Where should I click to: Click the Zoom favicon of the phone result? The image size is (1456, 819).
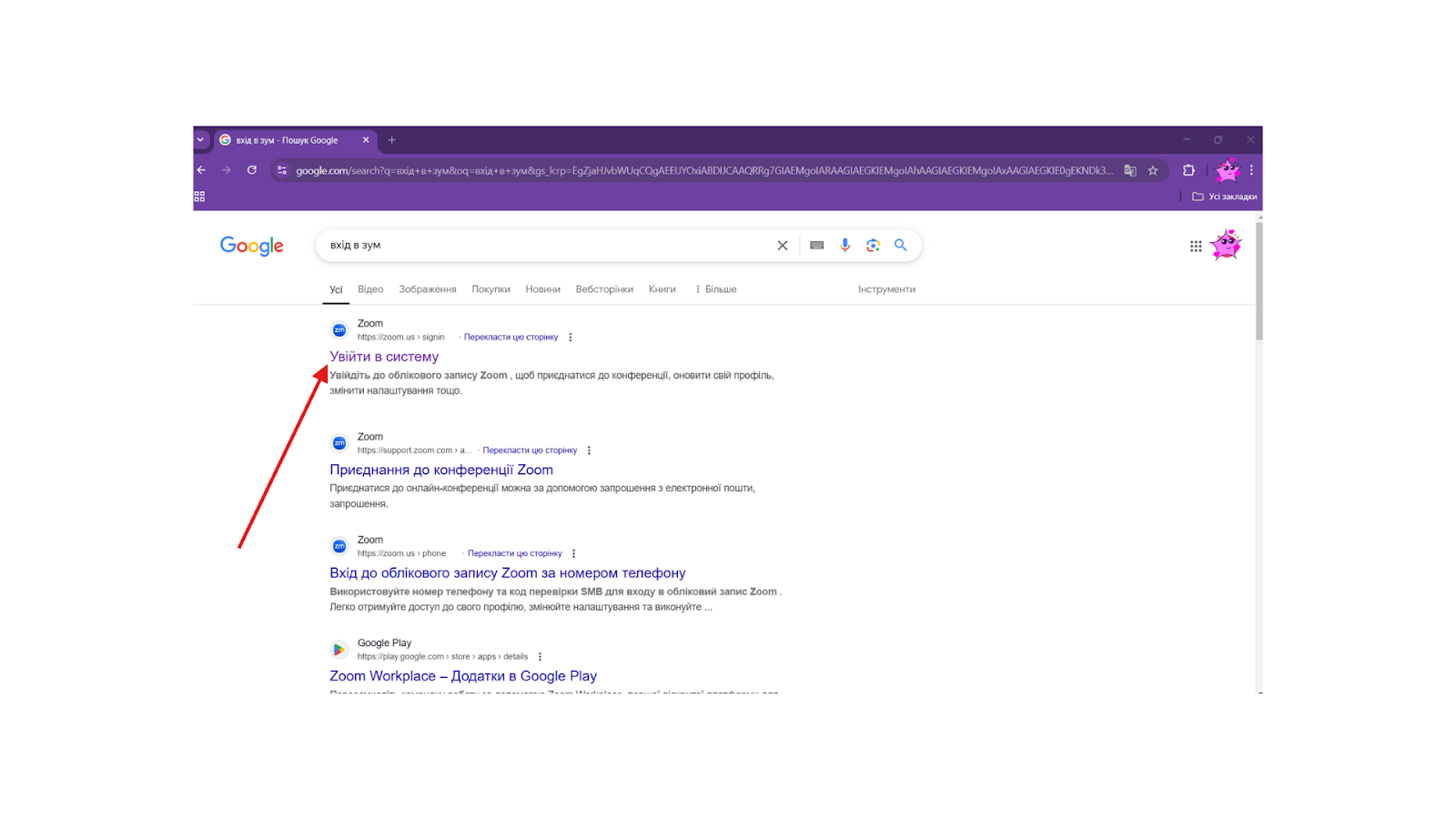pos(339,546)
